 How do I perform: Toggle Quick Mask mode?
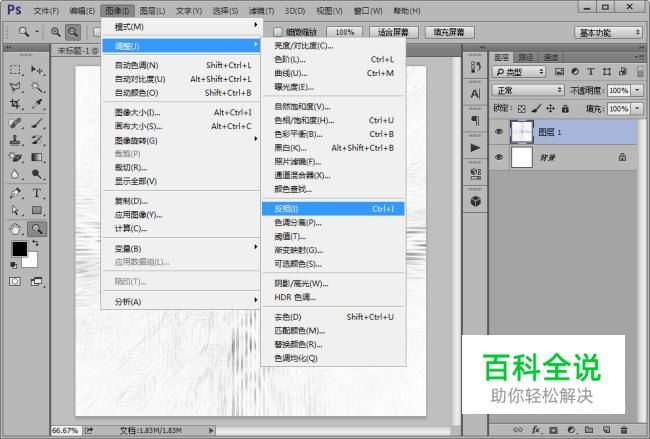15,282
